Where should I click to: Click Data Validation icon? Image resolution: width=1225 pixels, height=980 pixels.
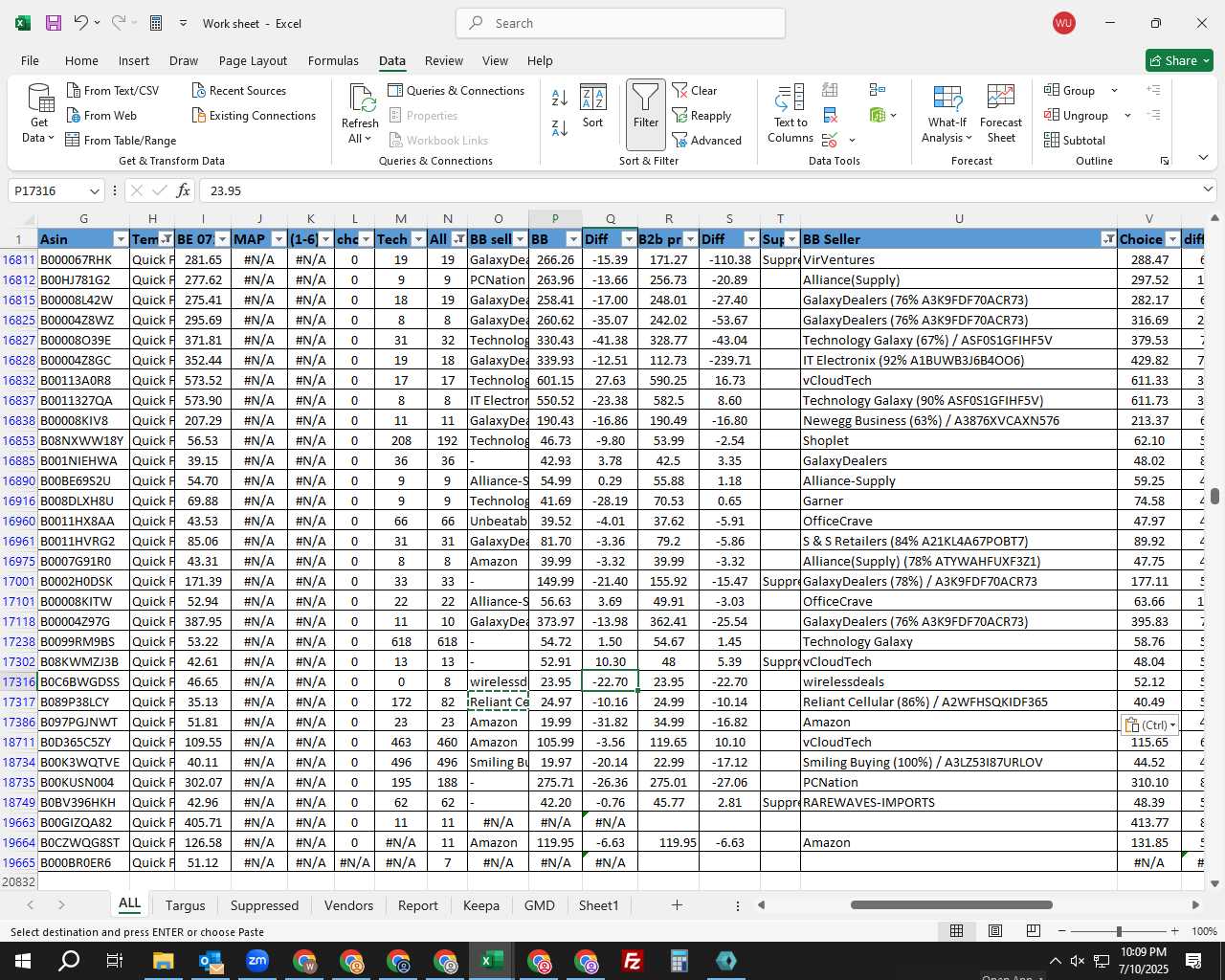[830, 140]
